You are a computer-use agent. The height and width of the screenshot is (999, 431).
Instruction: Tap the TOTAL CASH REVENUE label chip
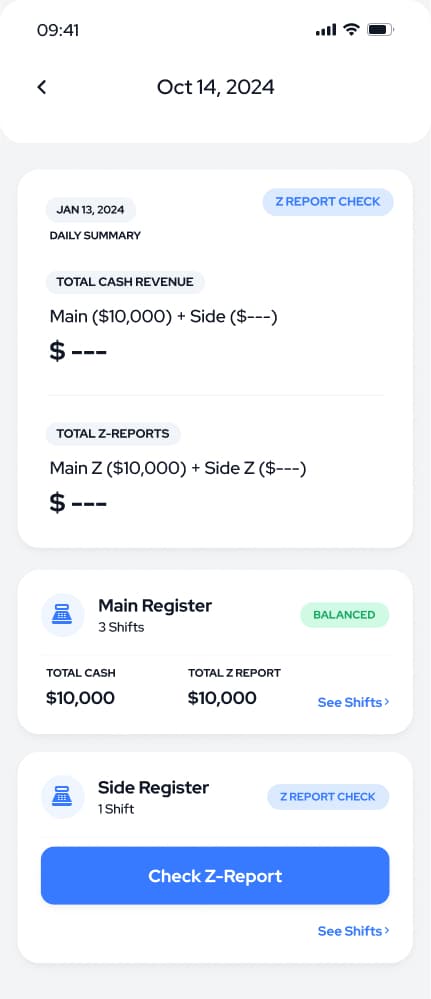[125, 282]
